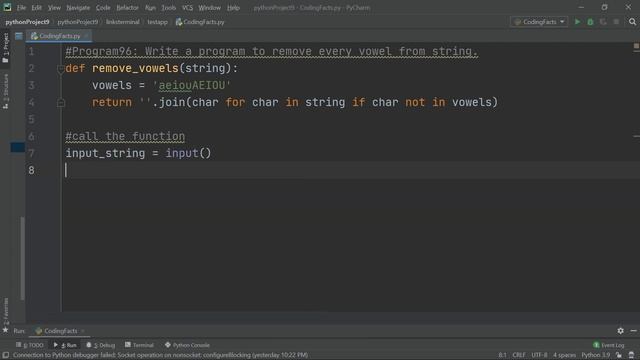Image resolution: width=640 pixels, height=360 pixels.
Task: Open the Window menu
Action: pos(209,8)
